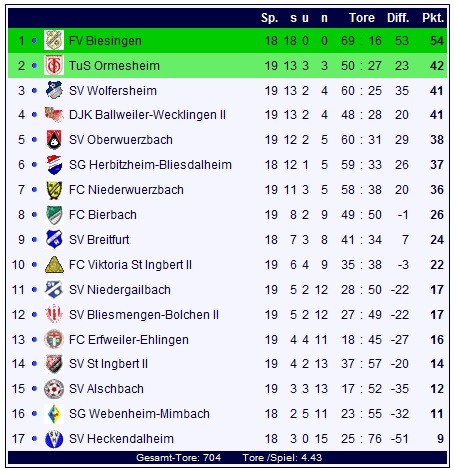Open the SV Wolfersheim crest icon

point(54,90)
